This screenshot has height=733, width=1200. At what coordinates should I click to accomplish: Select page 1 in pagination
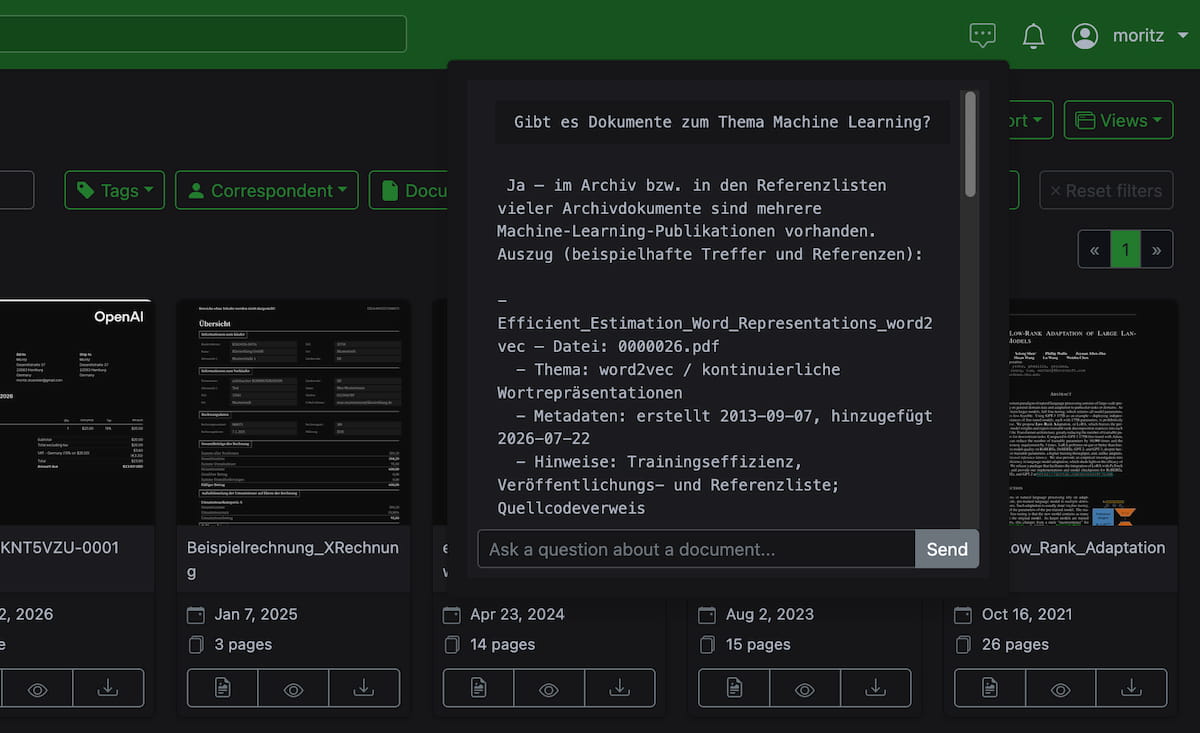click(1126, 249)
